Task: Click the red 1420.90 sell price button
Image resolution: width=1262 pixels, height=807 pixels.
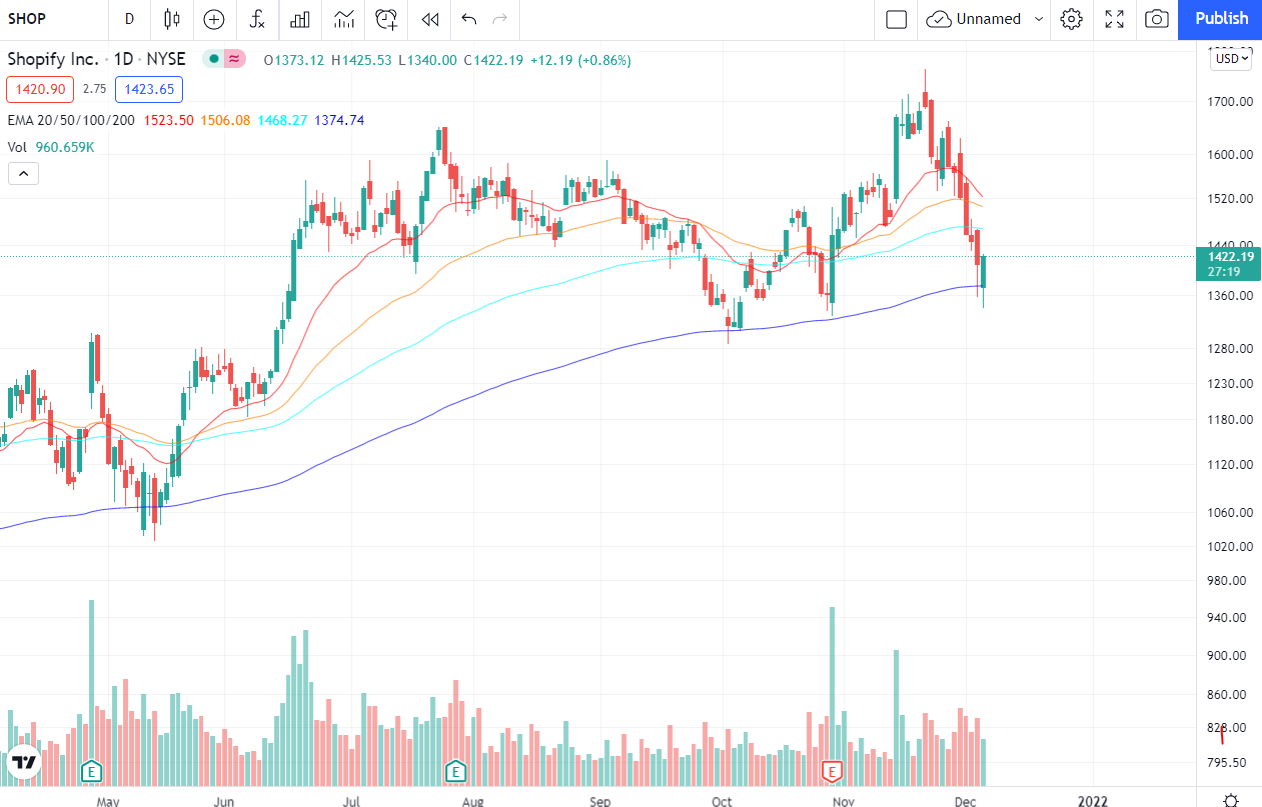Action: pyautogui.click(x=40, y=89)
